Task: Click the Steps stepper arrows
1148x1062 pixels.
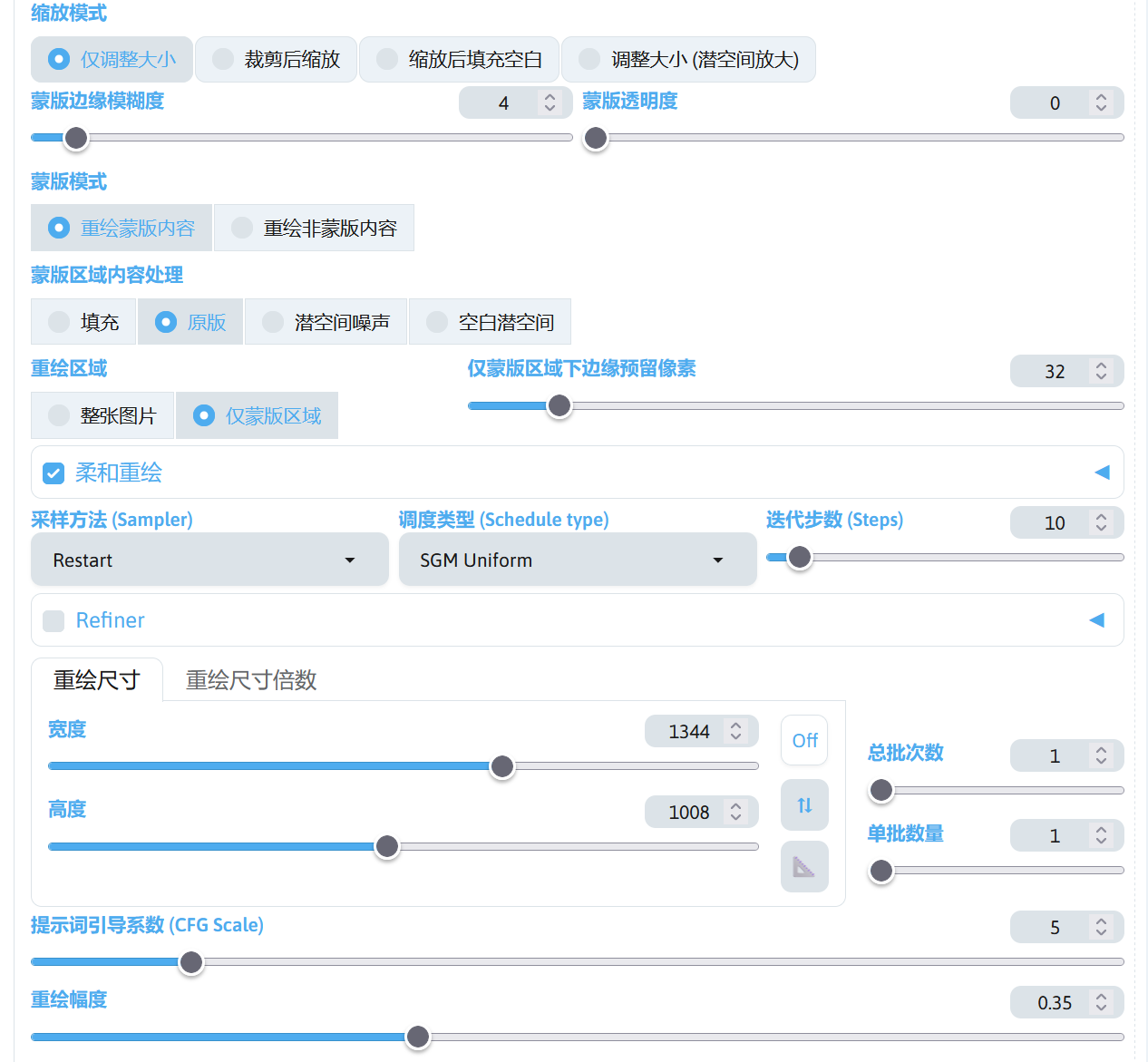Action: (x=1101, y=523)
